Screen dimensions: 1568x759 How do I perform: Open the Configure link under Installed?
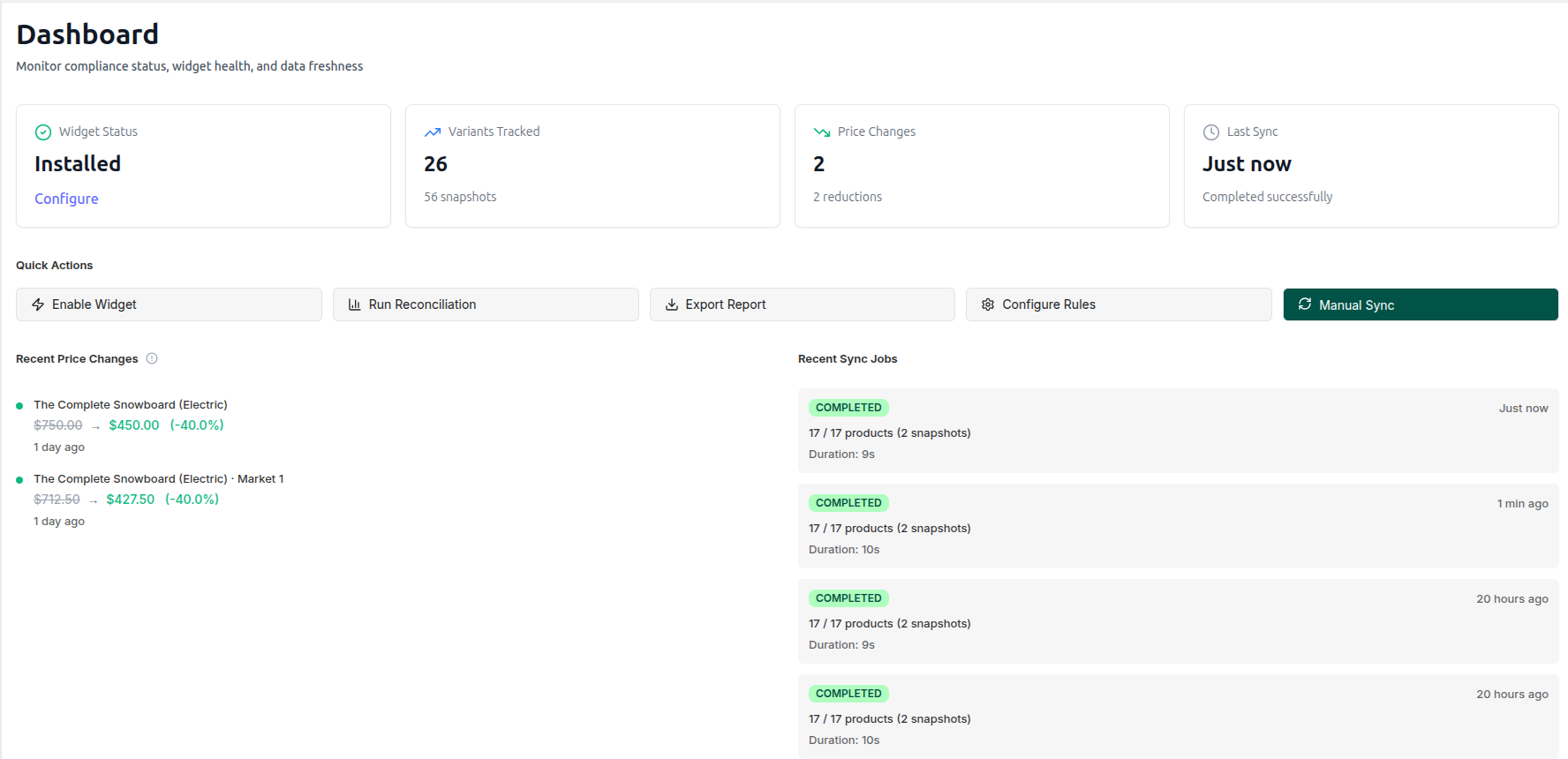coord(66,199)
